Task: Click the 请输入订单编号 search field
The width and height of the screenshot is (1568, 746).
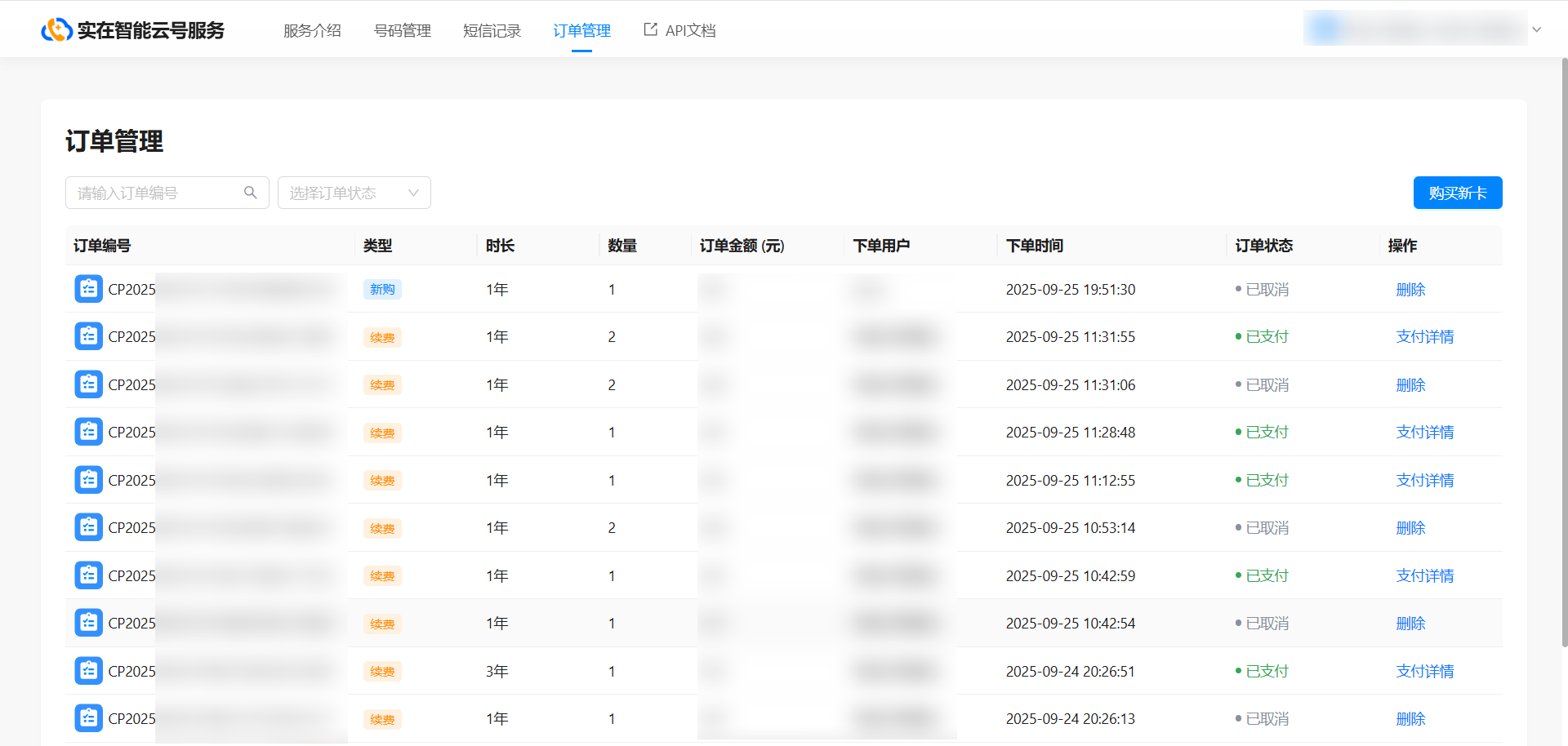Action: pos(155,193)
